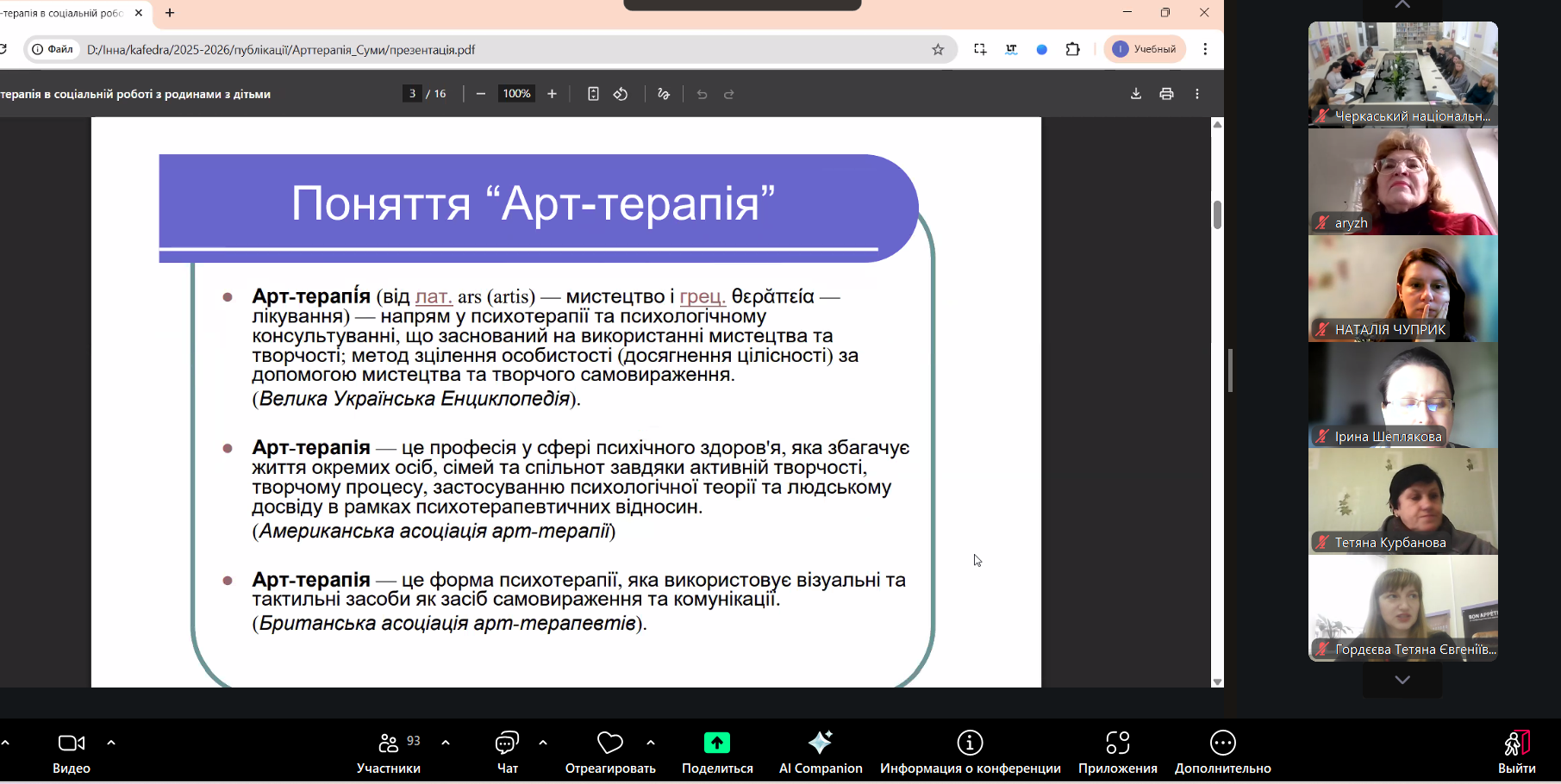This screenshot has height=784, width=1561.
Task: Open the More options menu in Zoom
Action: coord(1222,750)
